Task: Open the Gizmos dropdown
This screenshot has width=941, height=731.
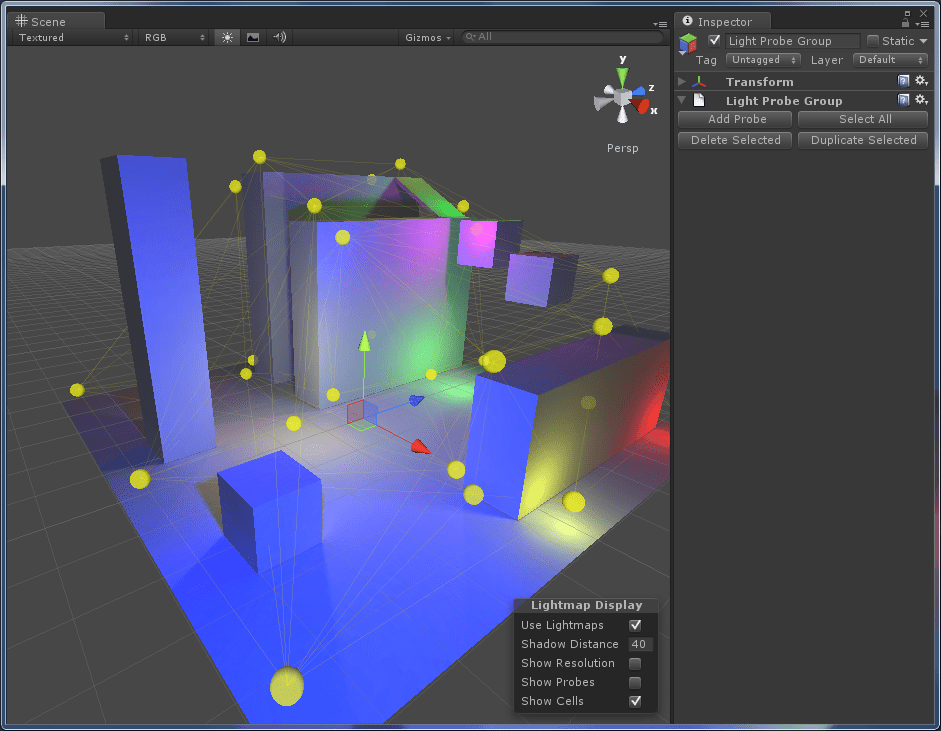Action: pos(425,37)
